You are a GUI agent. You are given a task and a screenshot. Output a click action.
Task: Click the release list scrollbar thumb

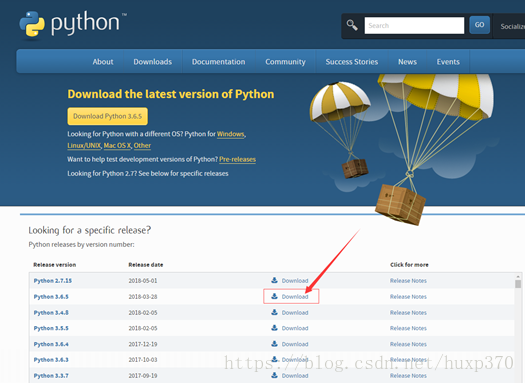(518, 284)
